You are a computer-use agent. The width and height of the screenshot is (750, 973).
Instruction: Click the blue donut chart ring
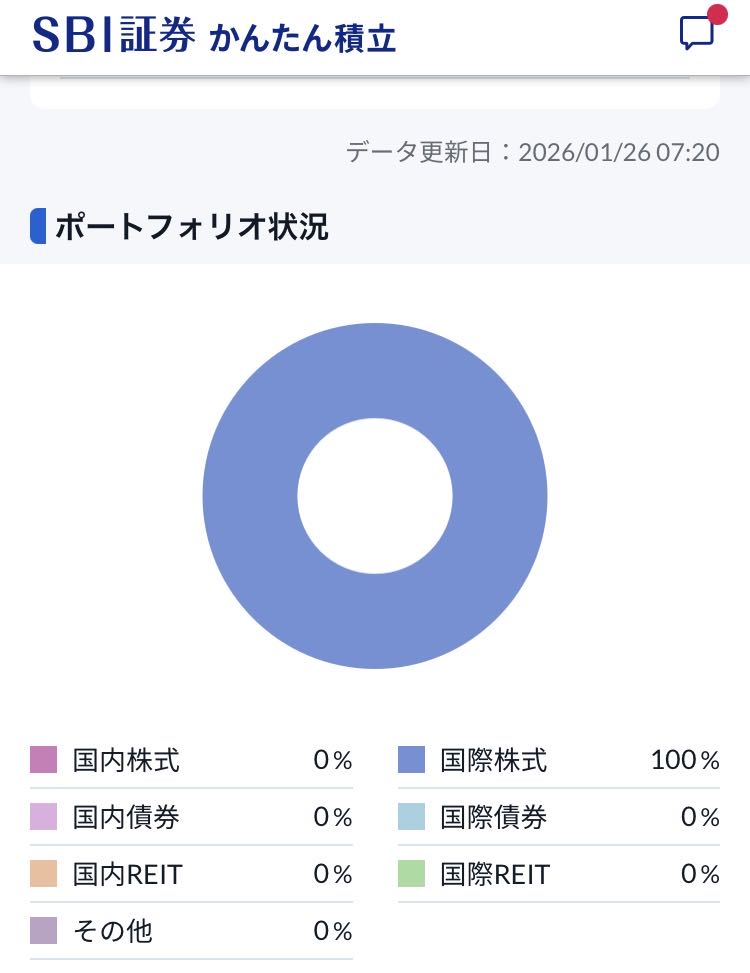250,496
